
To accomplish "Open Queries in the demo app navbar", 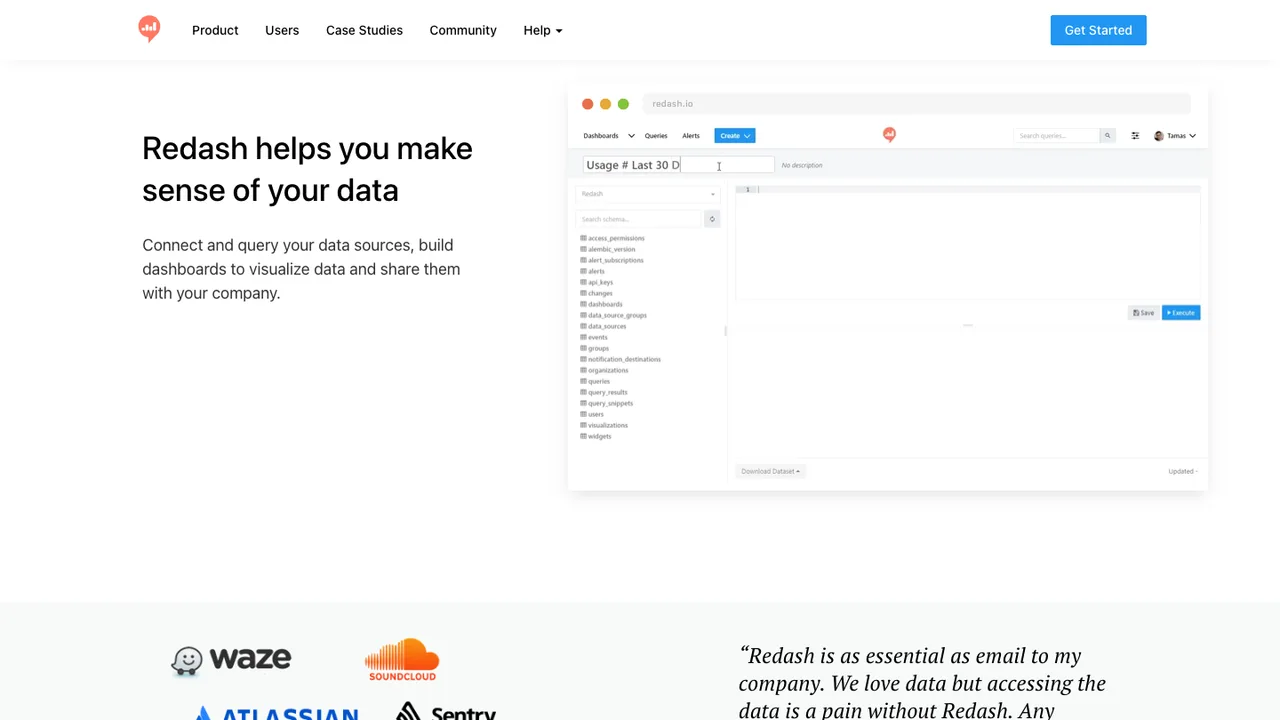I will pos(656,136).
